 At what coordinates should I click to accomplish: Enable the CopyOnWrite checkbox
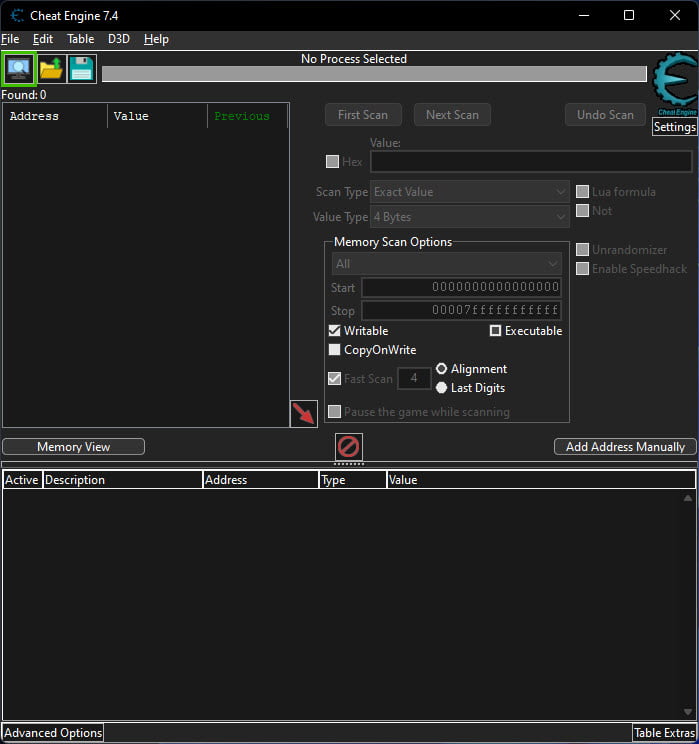335,350
